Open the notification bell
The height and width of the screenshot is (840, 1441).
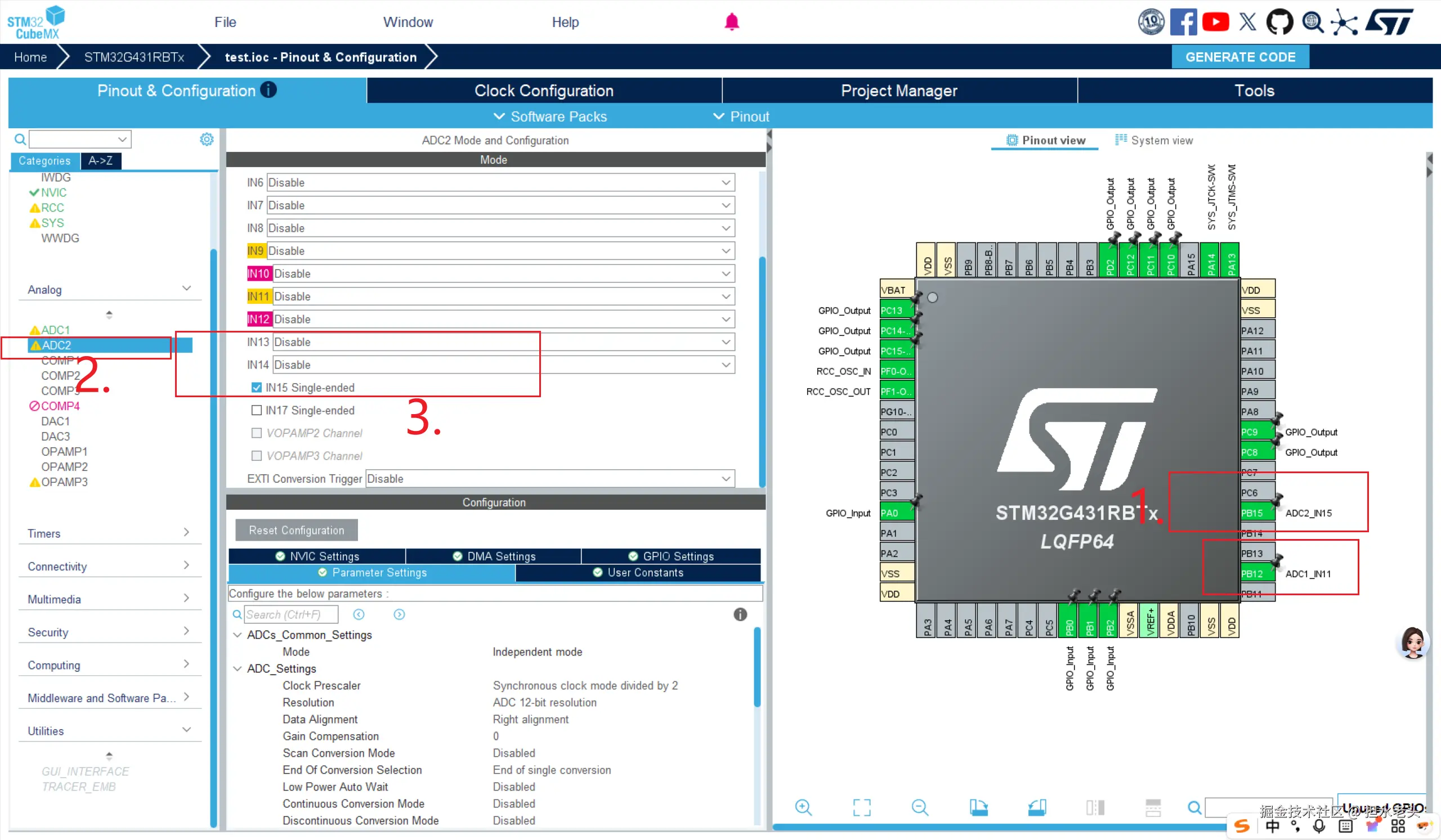[x=731, y=22]
